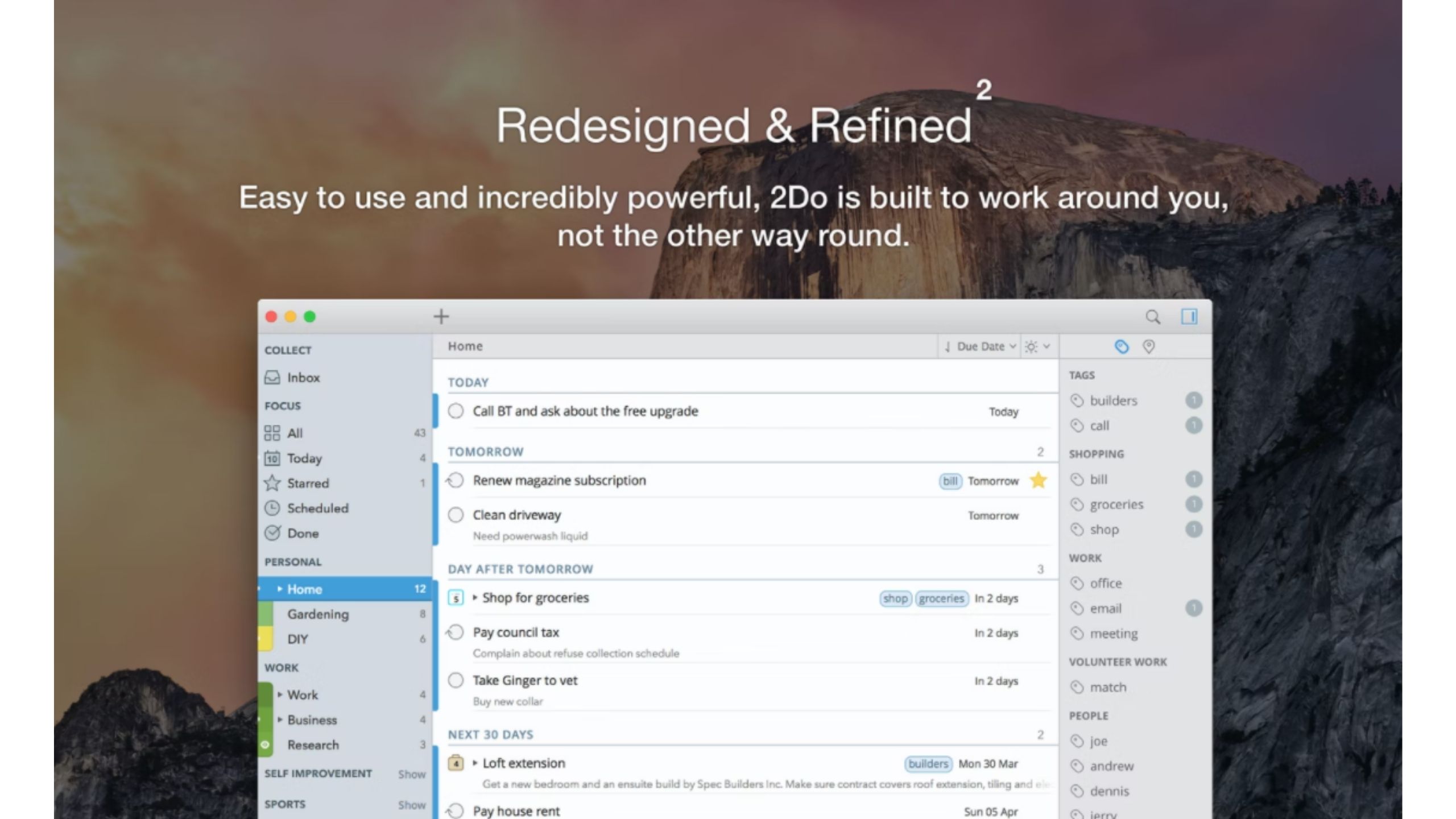Screen dimensions: 1456x819
Task: Open the Due Date sort dropdown
Action: tap(980, 346)
